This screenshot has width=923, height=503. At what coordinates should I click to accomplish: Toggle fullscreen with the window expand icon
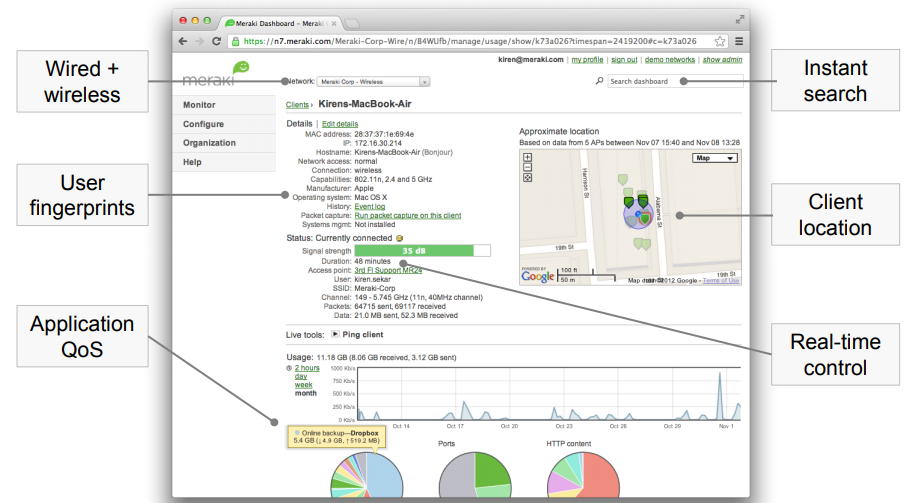point(739,20)
